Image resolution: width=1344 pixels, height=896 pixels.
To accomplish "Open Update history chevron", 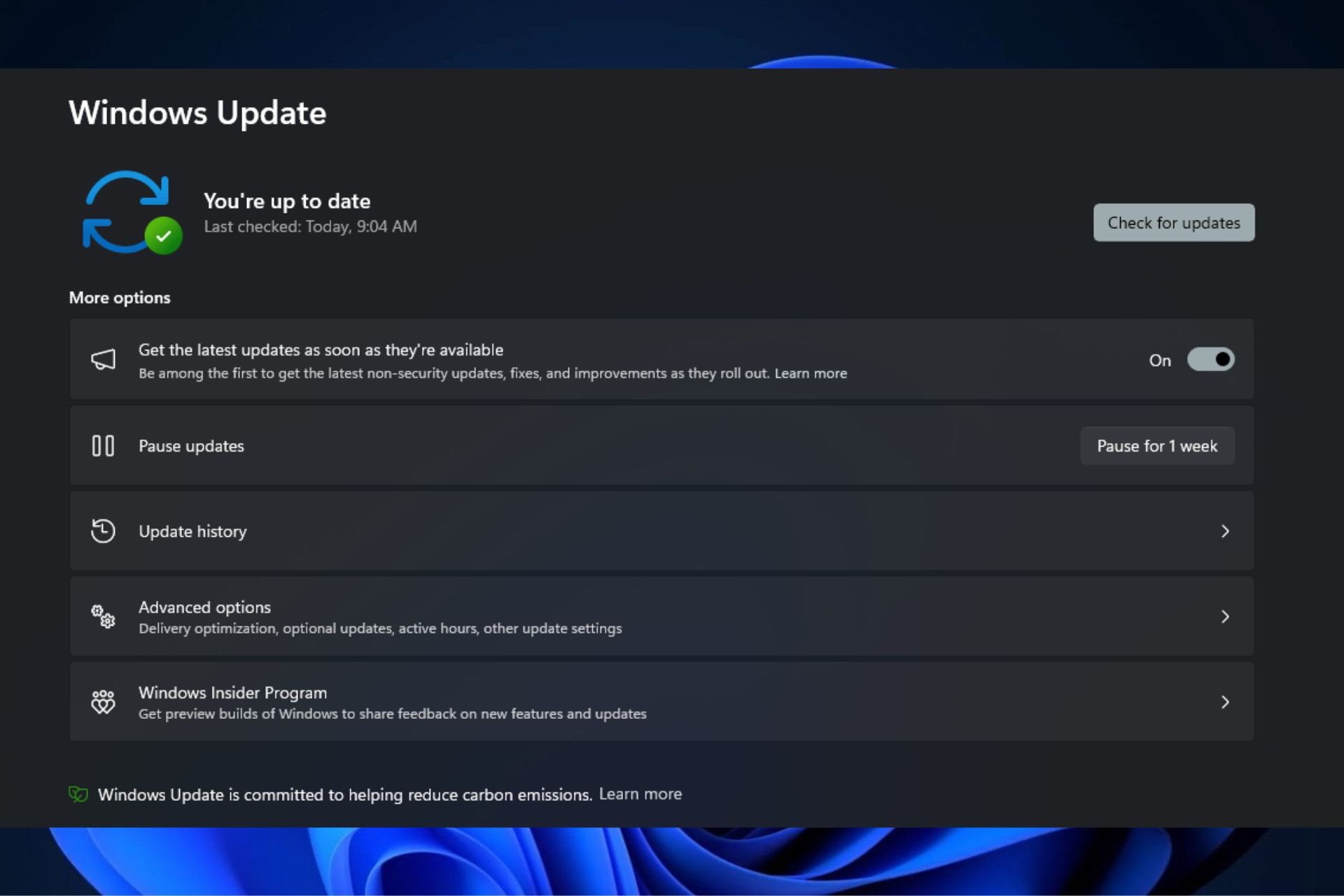I will click(x=1225, y=531).
